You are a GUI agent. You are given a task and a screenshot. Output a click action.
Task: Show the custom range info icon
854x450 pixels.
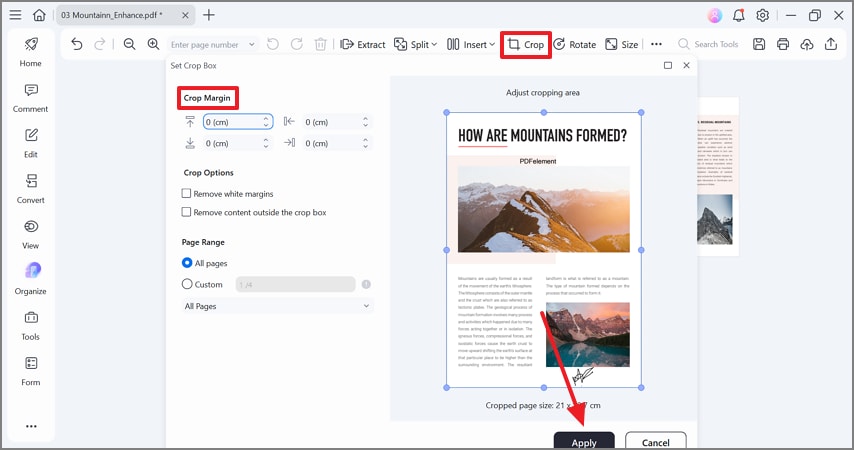tap(366, 284)
